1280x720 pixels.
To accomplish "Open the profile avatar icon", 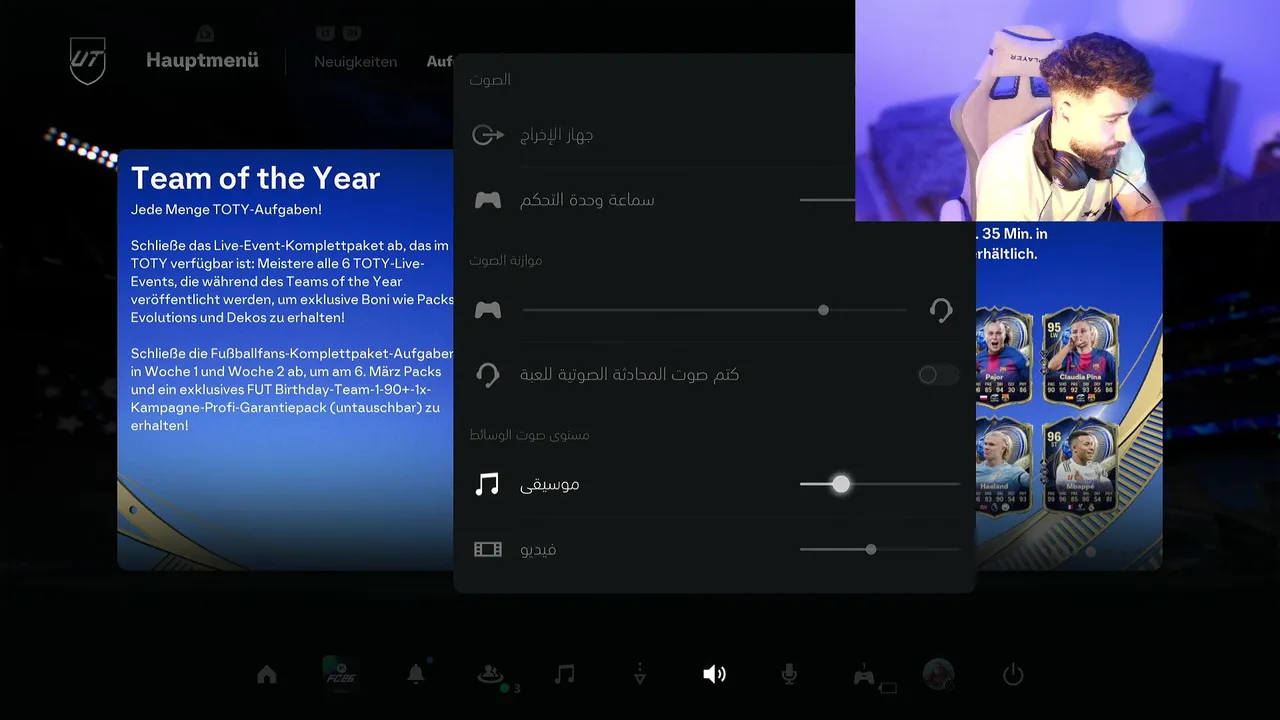I will tap(938, 674).
